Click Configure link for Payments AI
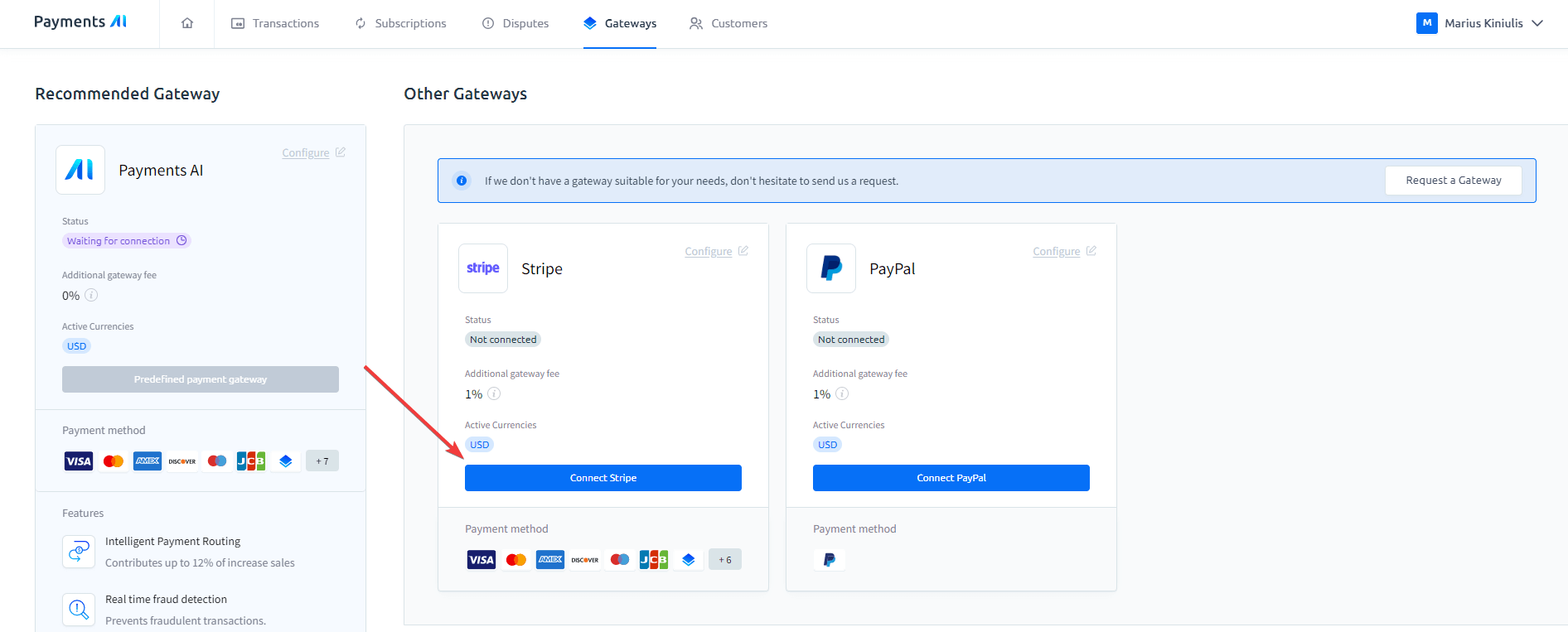Viewport: 1568px width, 632px height. (313, 152)
